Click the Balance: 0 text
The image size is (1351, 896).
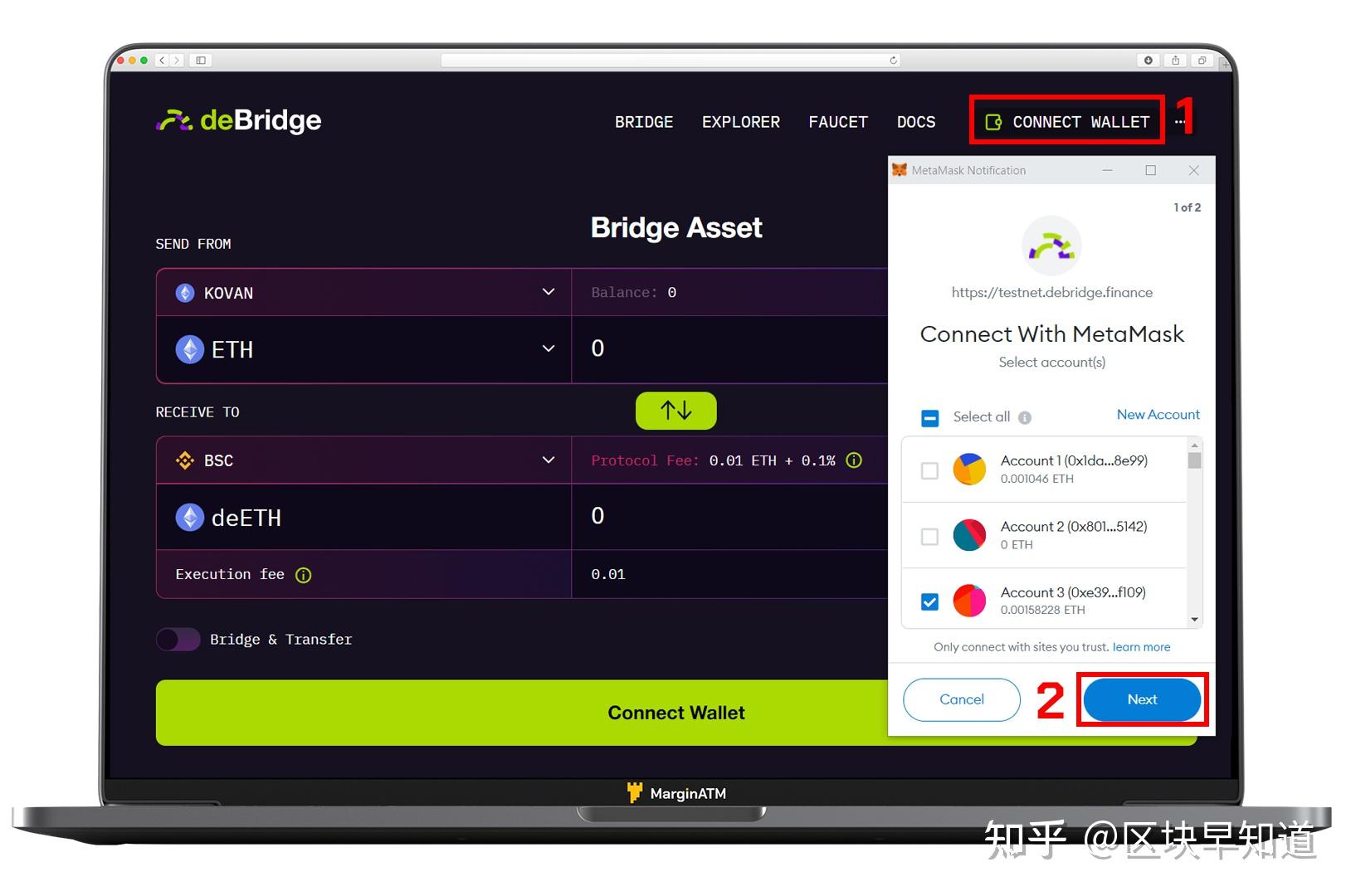click(633, 292)
